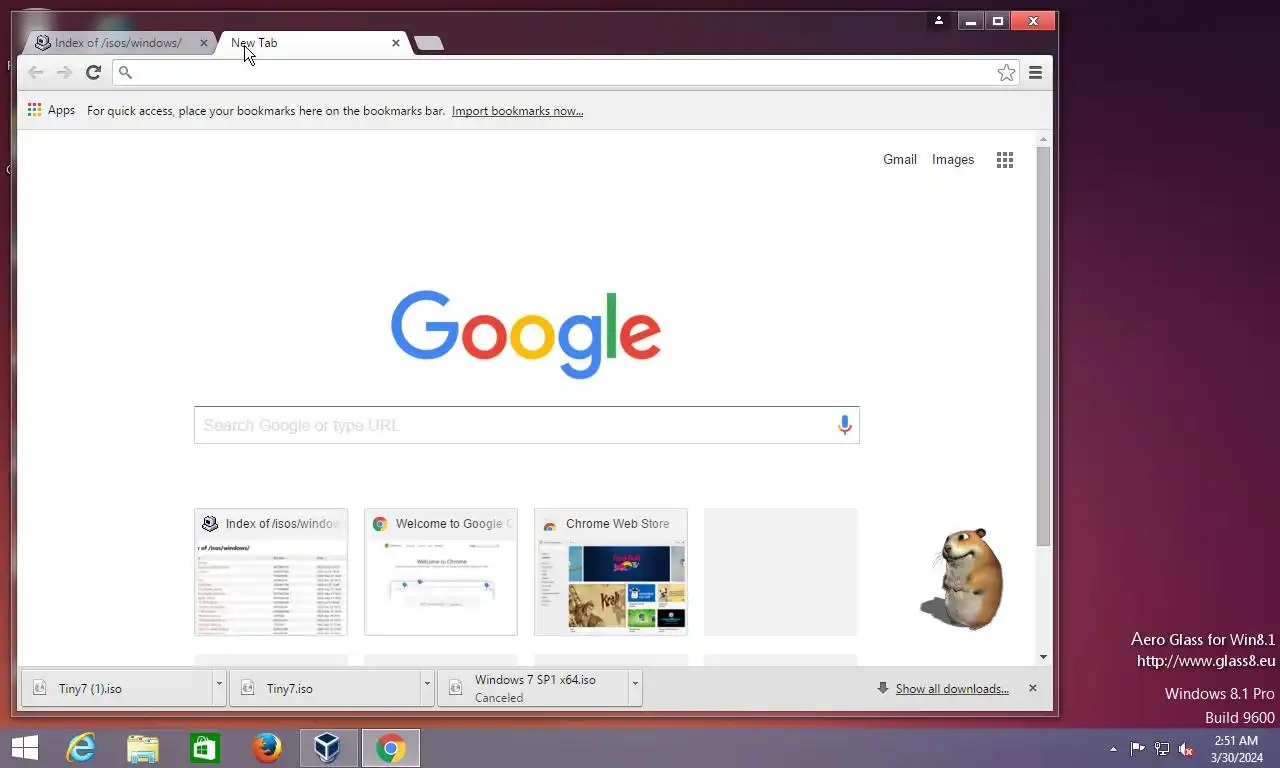This screenshot has height=768, width=1280.
Task: Expand the Windows 7 SP1 x64.iso options arrow
Action: pyautogui.click(x=635, y=688)
